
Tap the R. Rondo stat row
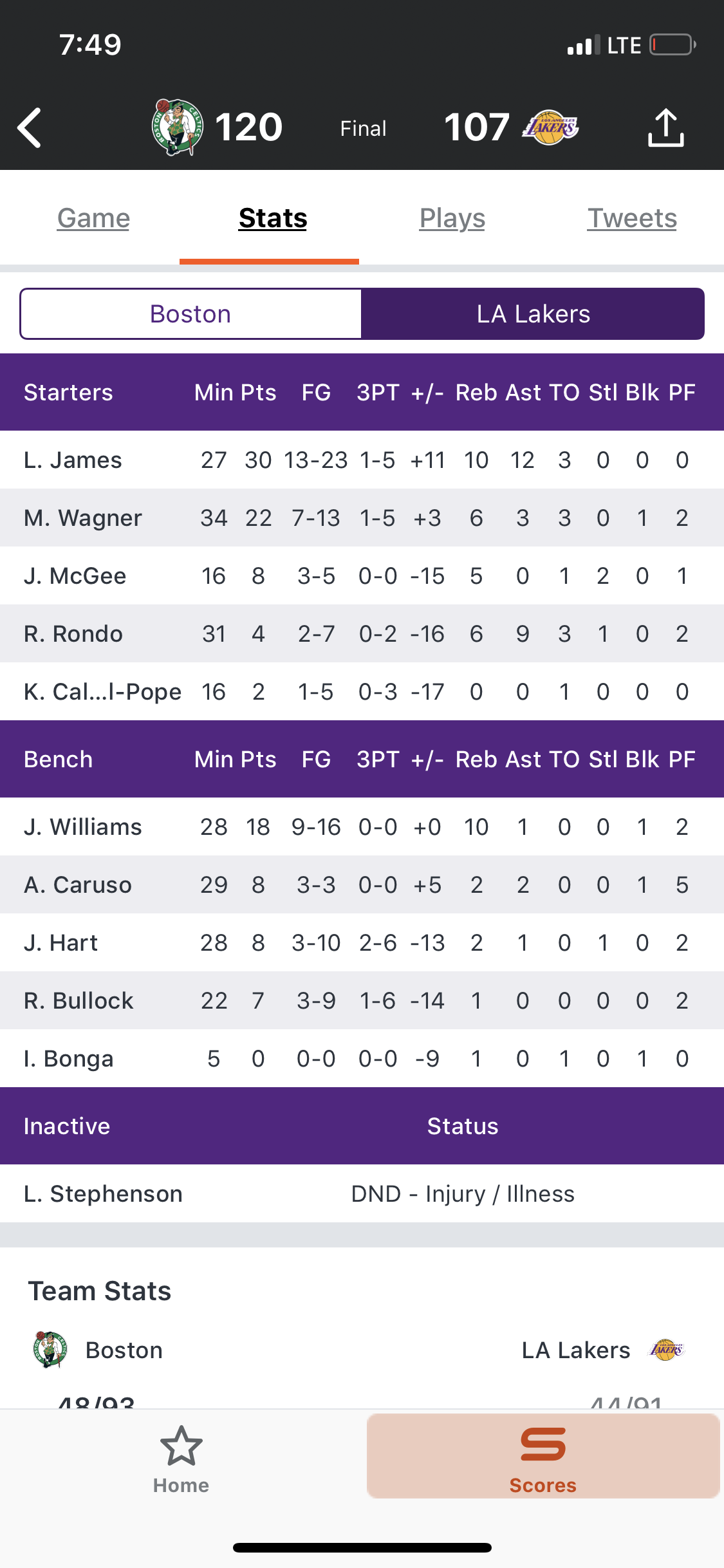point(362,633)
